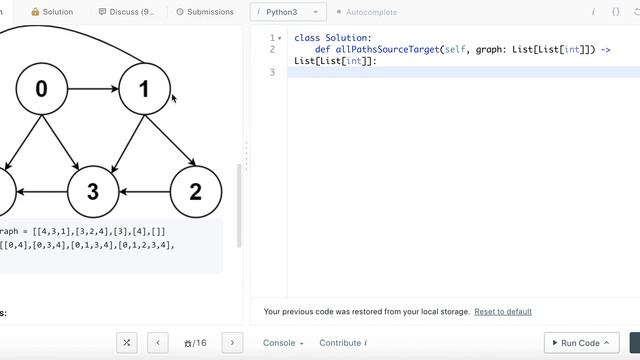Click the "class Solution:" code line

pyautogui.click(x=333, y=38)
